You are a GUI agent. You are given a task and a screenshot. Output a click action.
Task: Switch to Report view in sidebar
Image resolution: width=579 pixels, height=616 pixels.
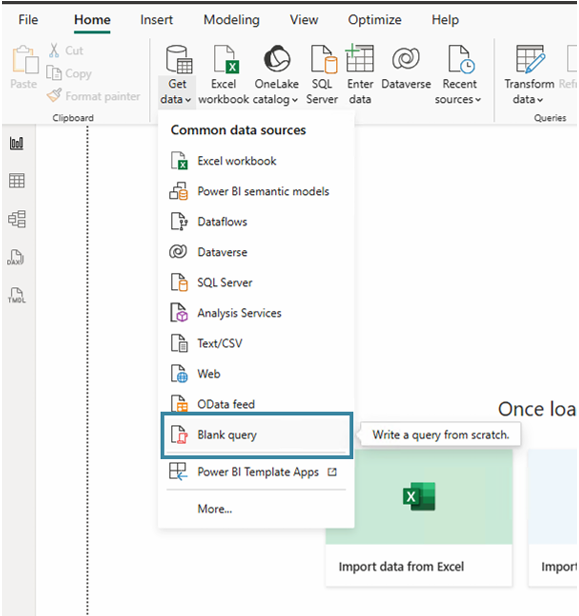(x=16, y=143)
